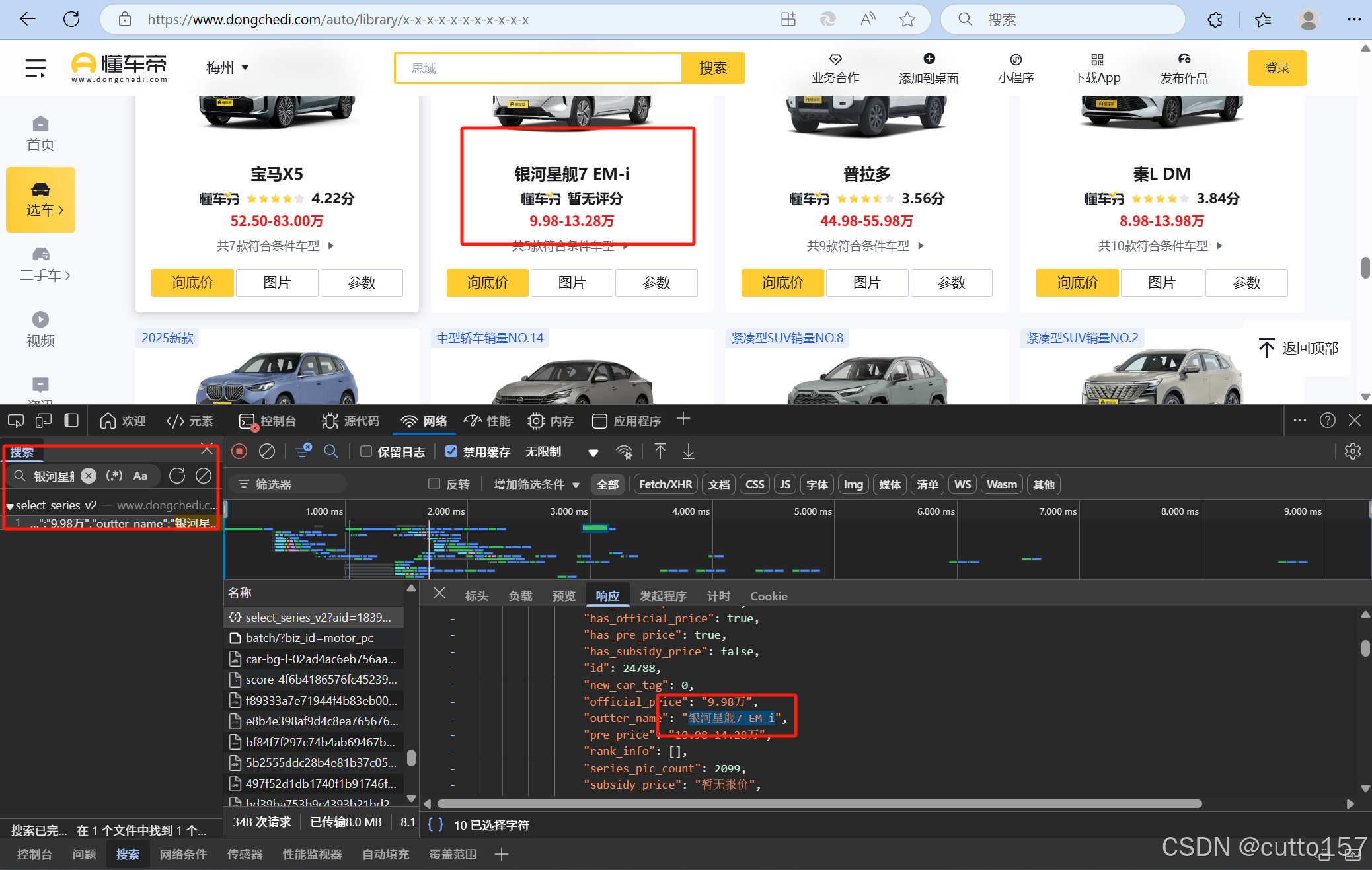Expand the 增加筛选条件 dropdown
1372x870 pixels.
537,484
